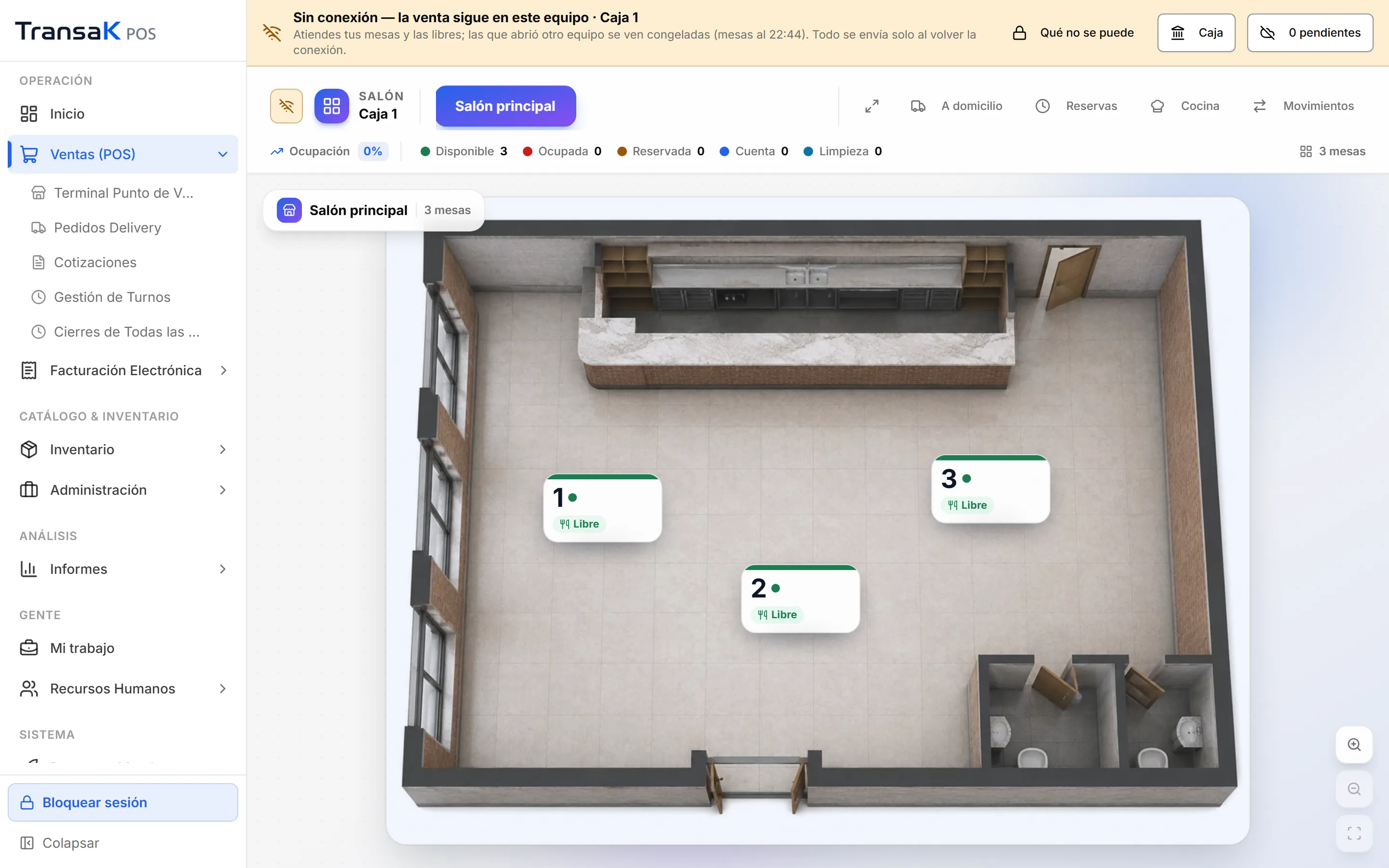Click the Cuenta 0 status filter
This screenshot has height=868, width=1389.
(x=754, y=151)
